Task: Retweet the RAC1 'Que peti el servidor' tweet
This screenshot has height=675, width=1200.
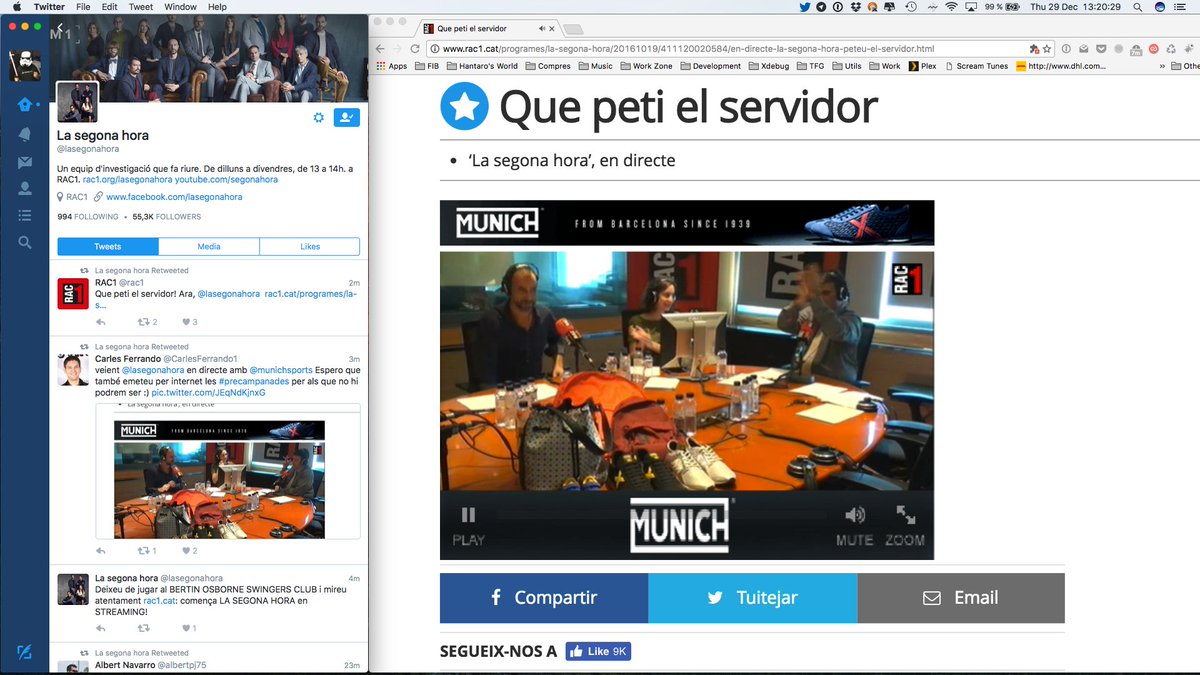Action: click(143, 322)
